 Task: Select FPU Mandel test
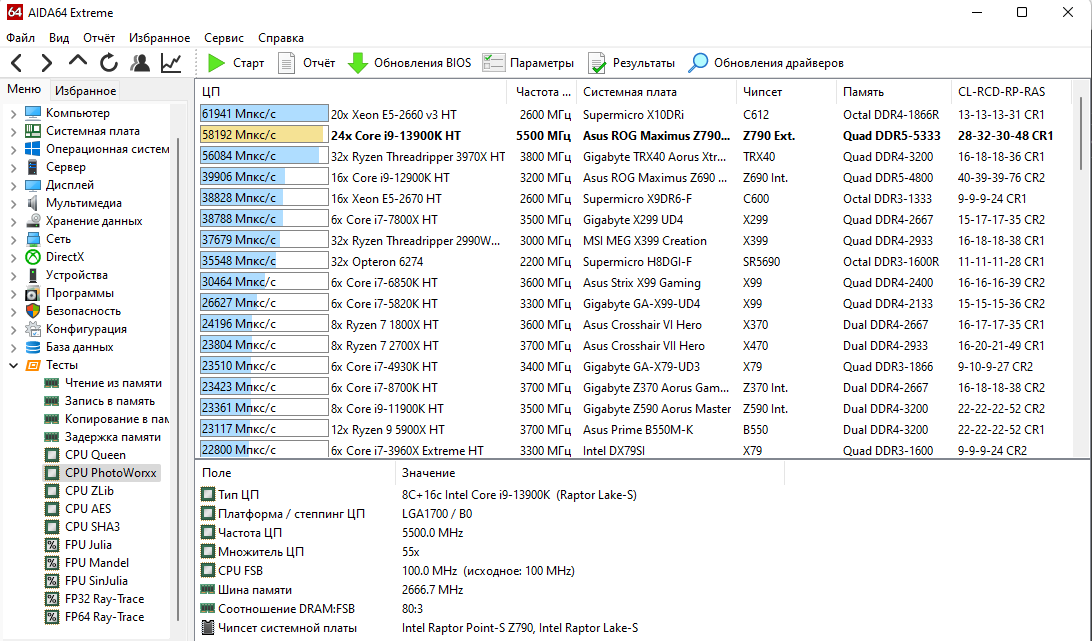[97, 563]
